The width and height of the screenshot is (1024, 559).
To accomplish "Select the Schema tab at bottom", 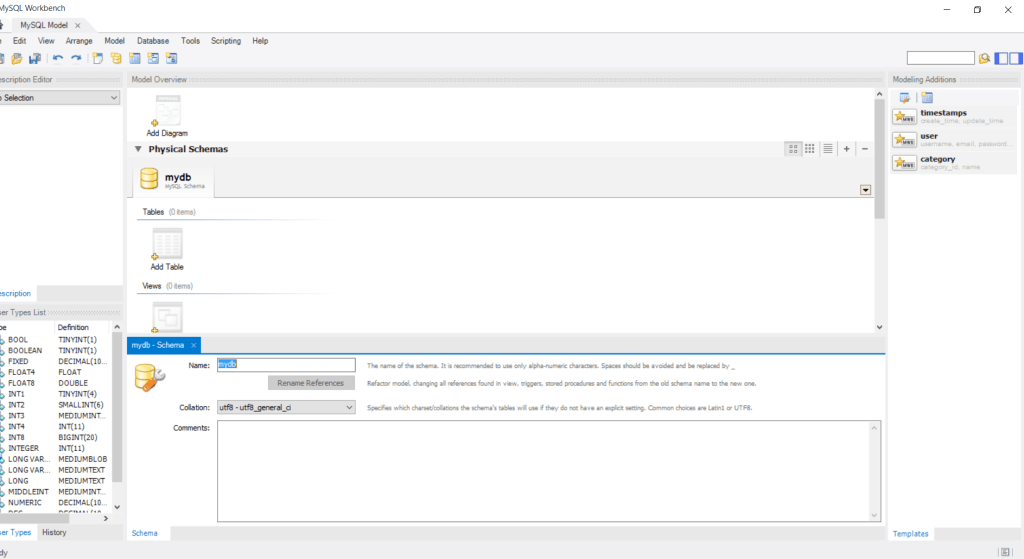I will coord(144,533).
